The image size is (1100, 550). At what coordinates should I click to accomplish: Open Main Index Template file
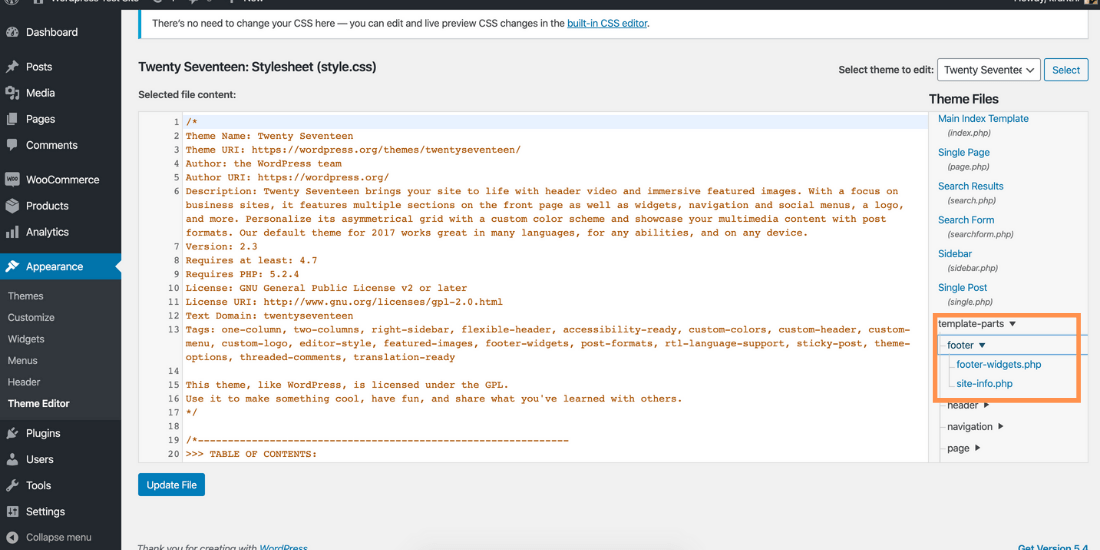point(983,119)
